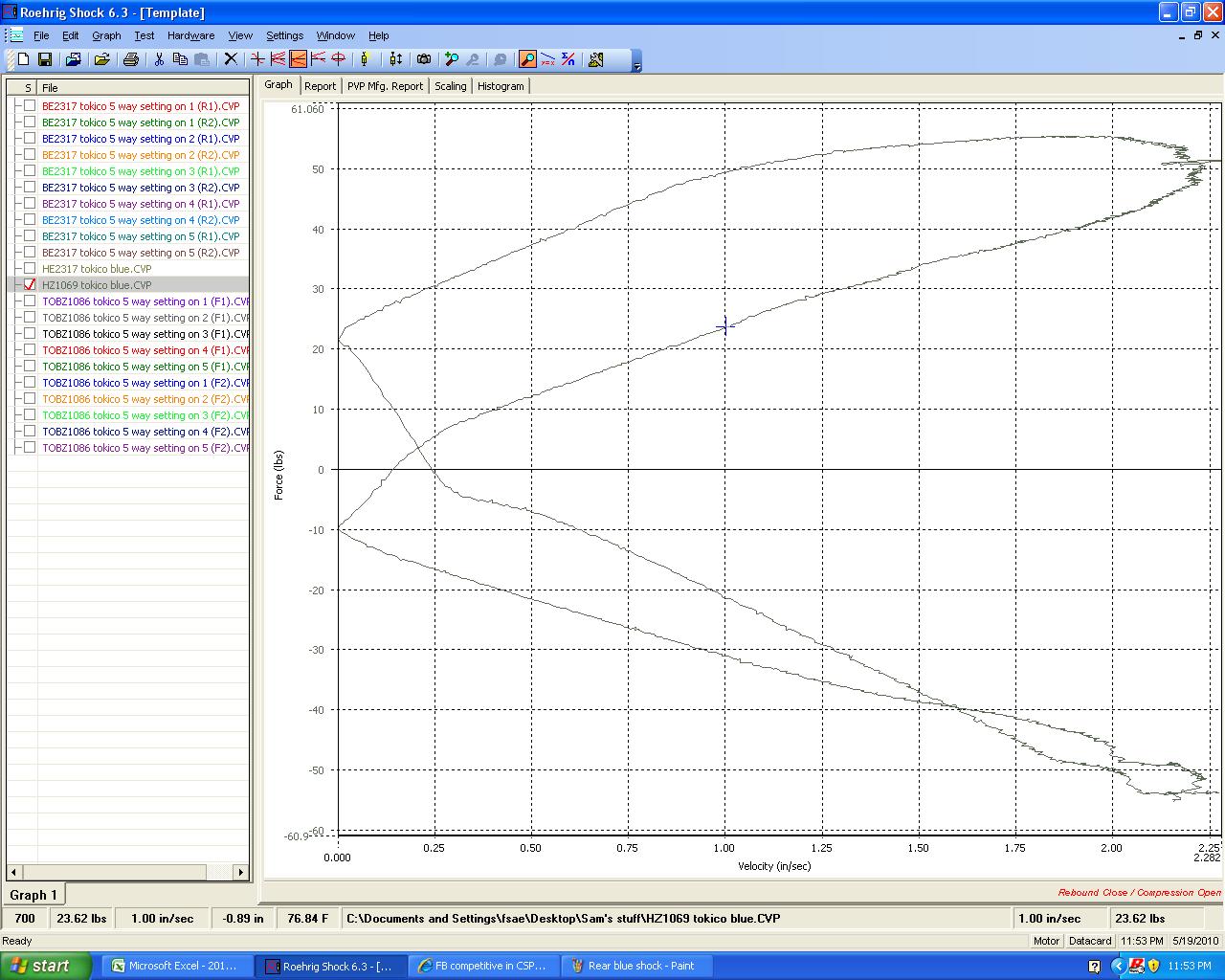Click the New document toolbar icon

[24, 59]
